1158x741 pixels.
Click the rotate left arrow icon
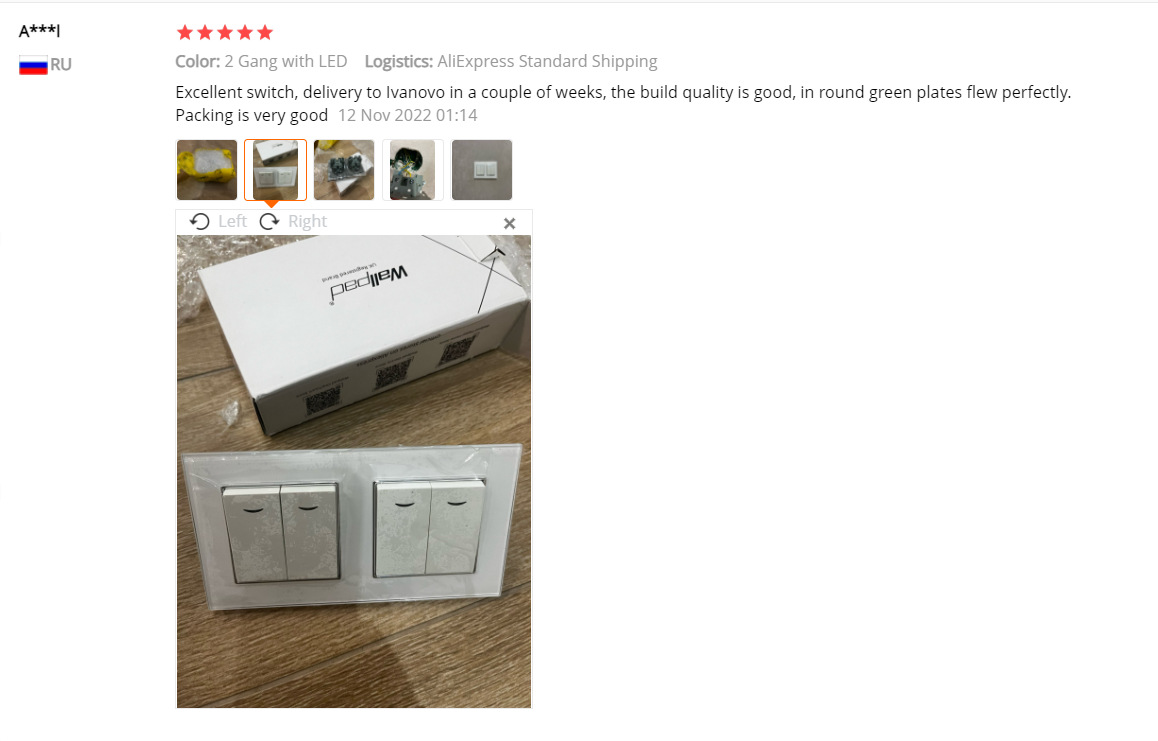click(199, 222)
